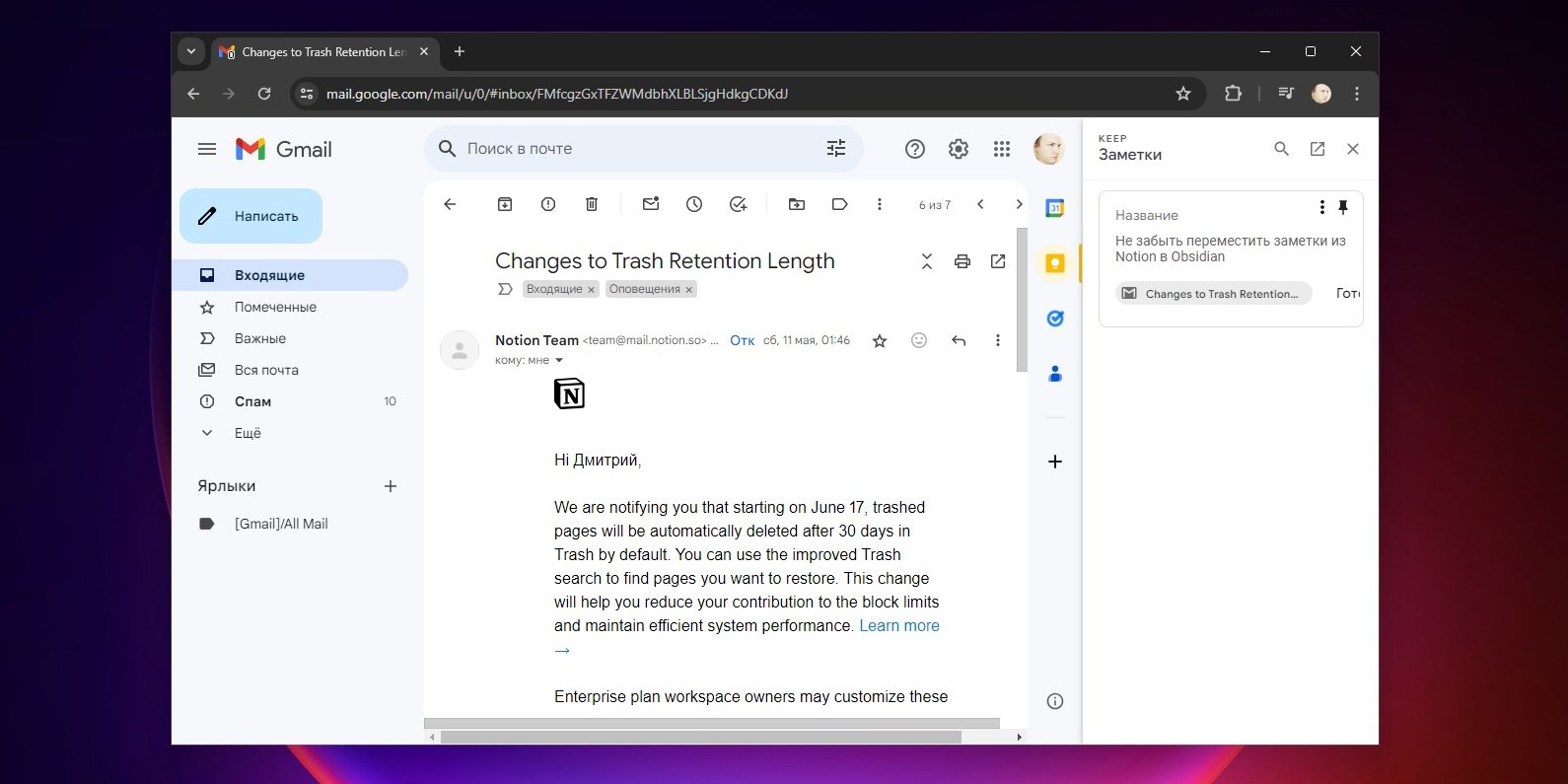The width and height of the screenshot is (1568, 784).
Task: Reply to Notion Team message
Action: pyautogui.click(x=959, y=340)
